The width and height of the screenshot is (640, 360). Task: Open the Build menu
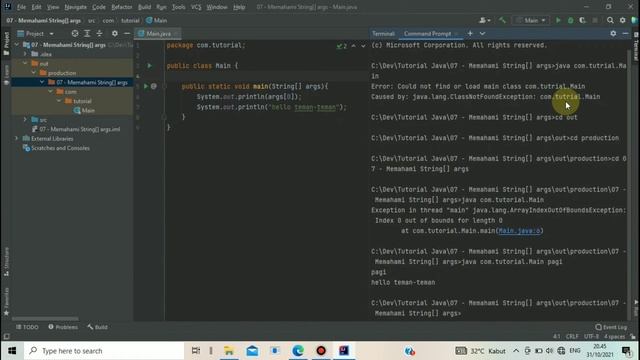[x=144, y=7]
